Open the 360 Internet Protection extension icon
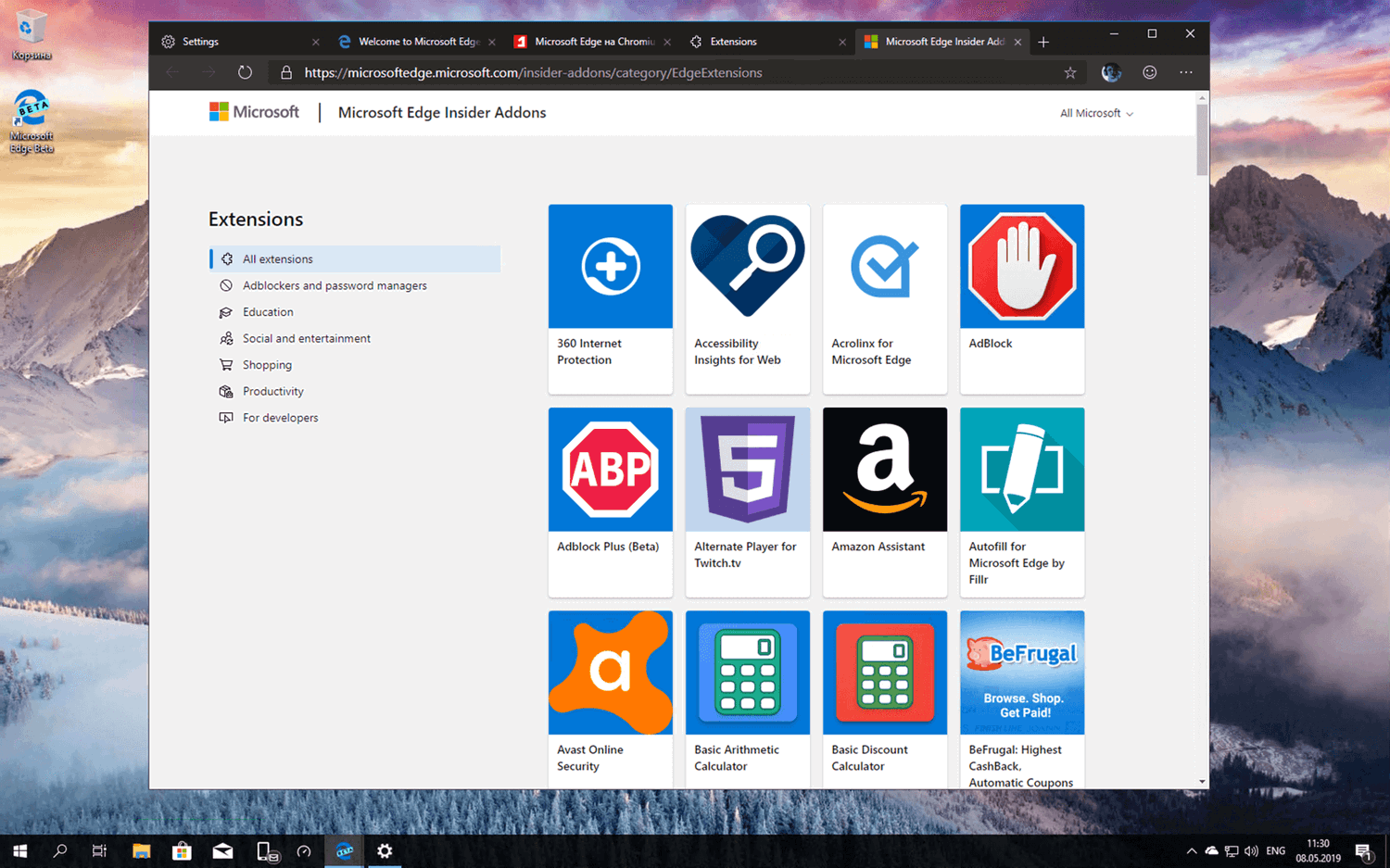The width and height of the screenshot is (1390, 868). pos(611,267)
